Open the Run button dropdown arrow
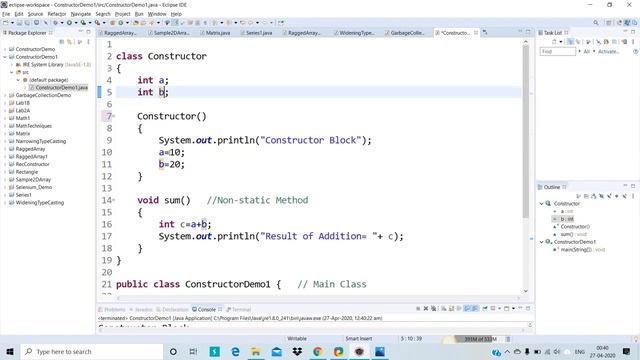This screenshot has width=640, height=360. tap(76, 23)
